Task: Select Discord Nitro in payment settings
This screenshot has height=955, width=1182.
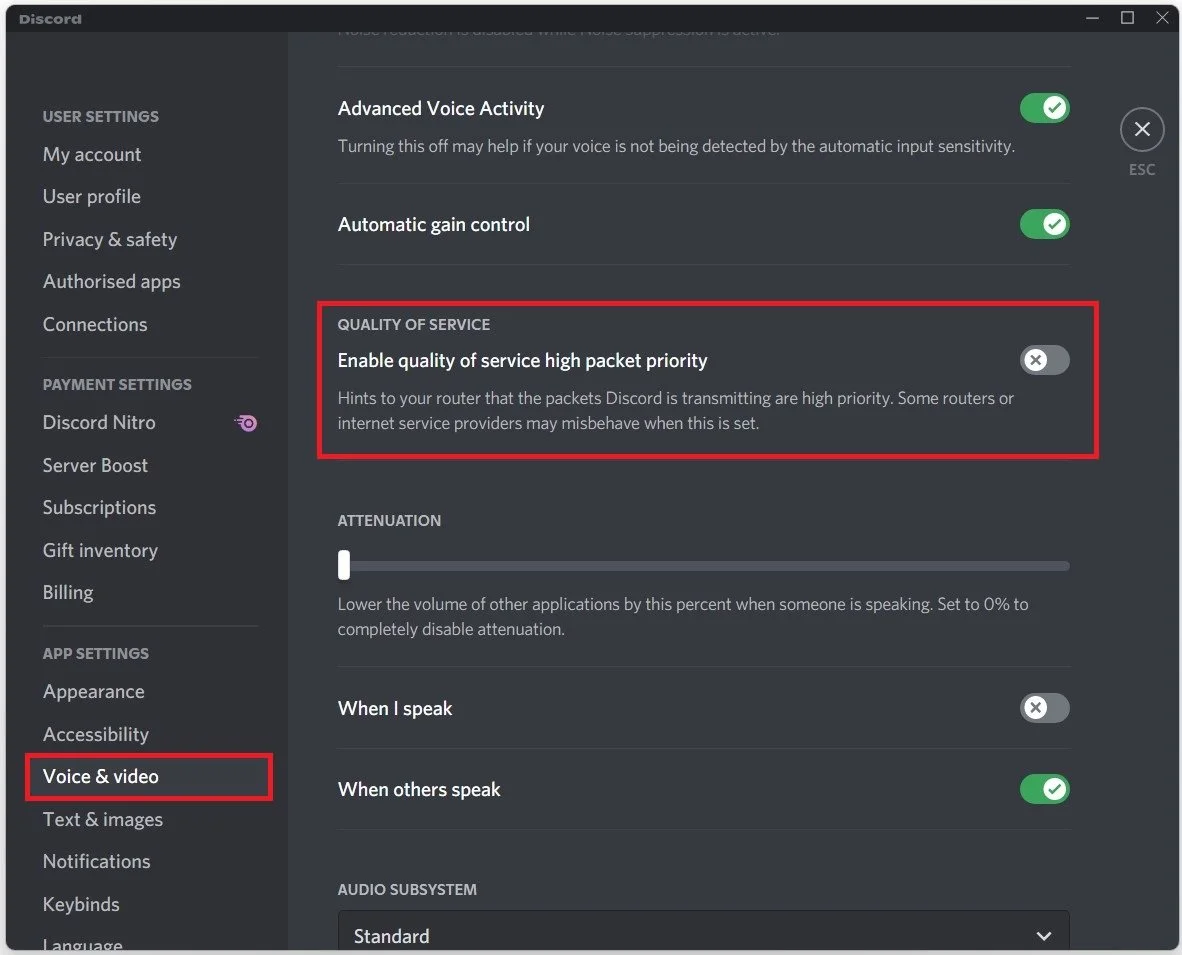Action: [99, 423]
